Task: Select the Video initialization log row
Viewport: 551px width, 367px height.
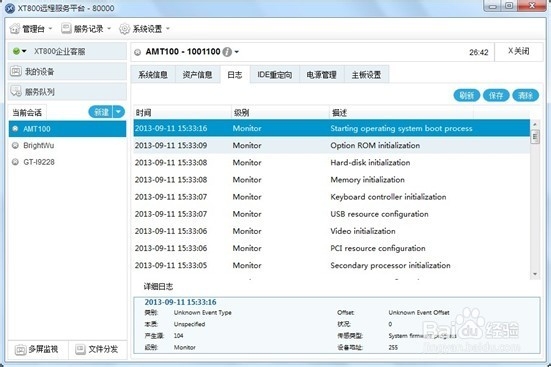Action: coord(331,231)
